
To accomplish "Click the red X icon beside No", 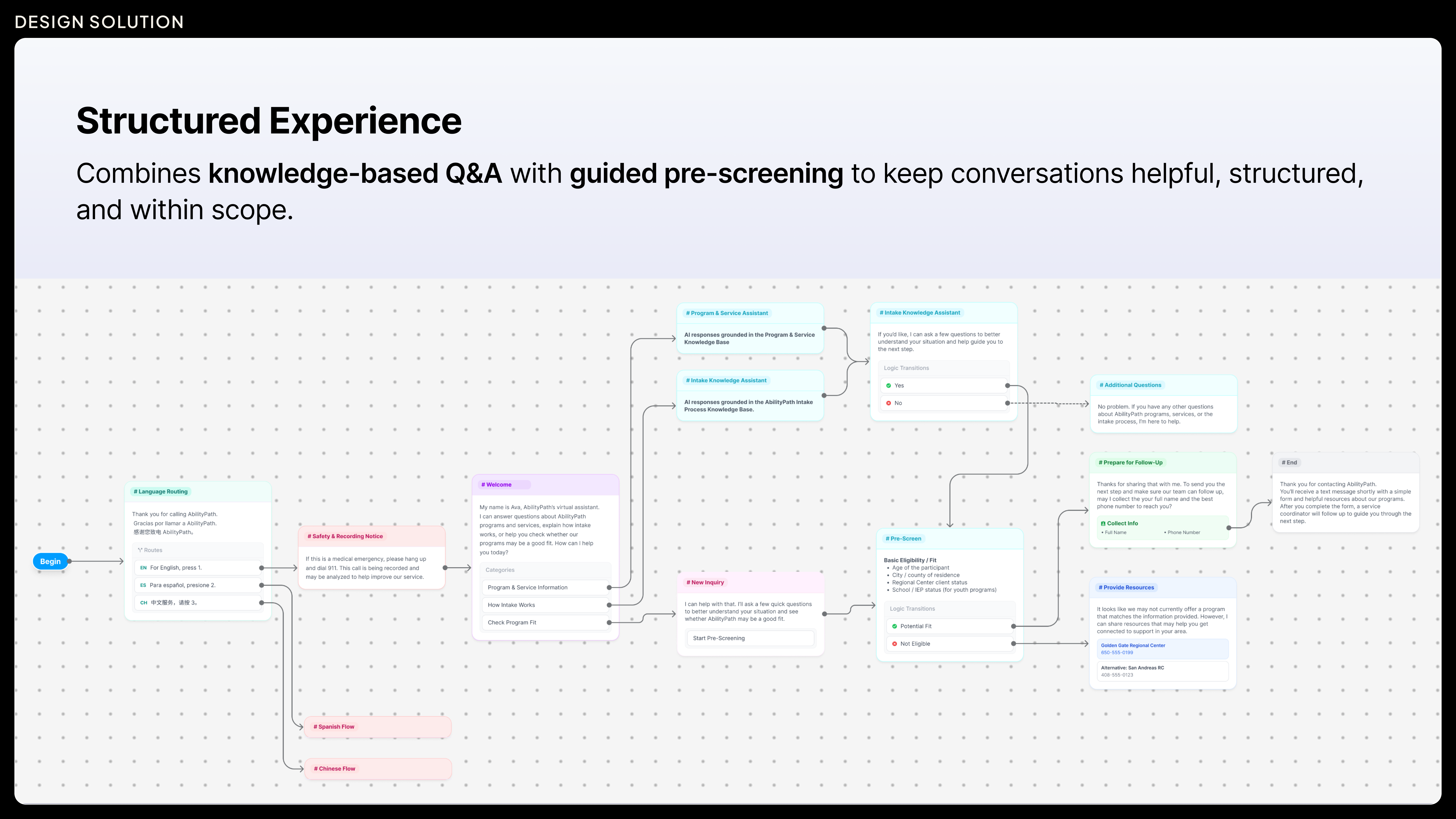I will [889, 403].
